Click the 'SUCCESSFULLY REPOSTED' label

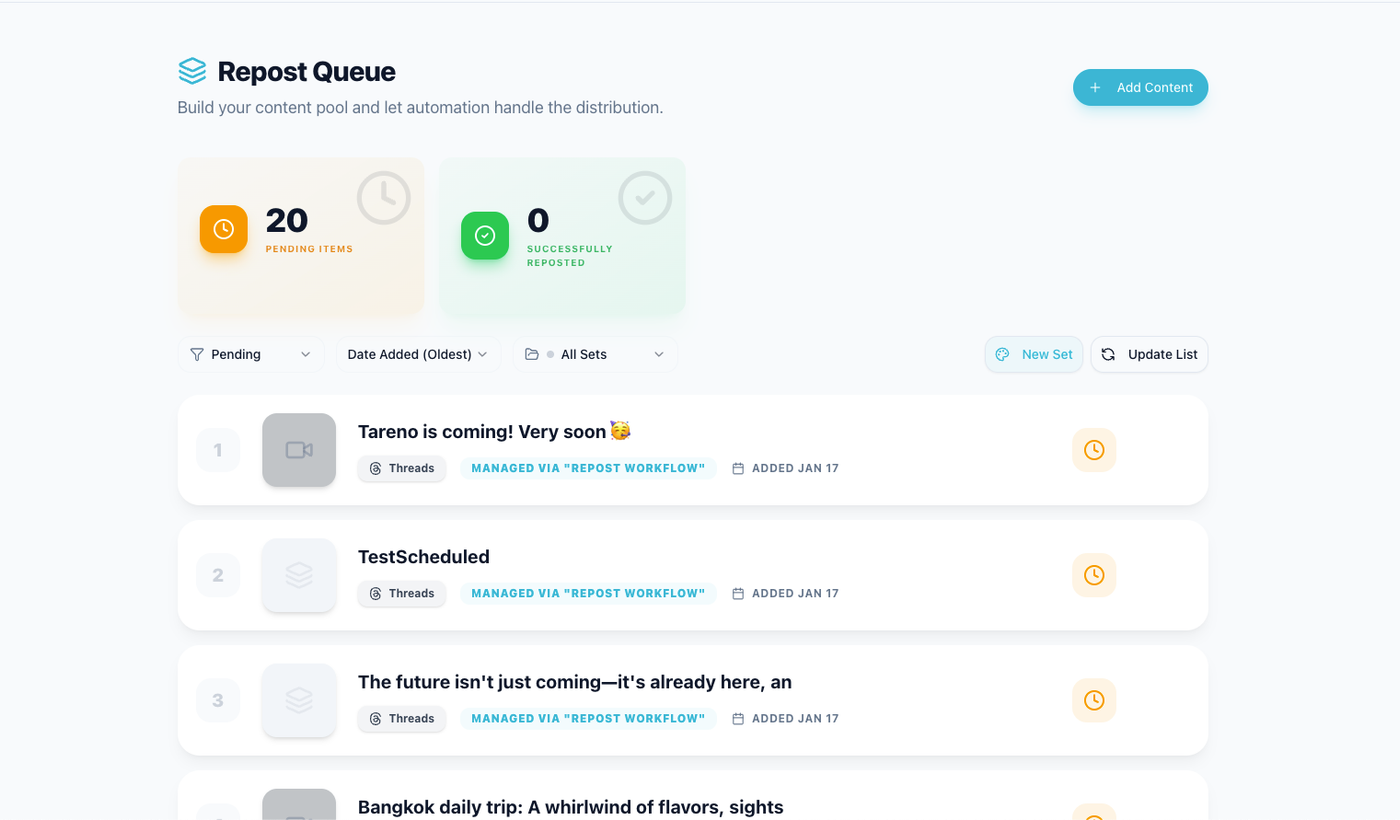pyautogui.click(x=570, y=256)
